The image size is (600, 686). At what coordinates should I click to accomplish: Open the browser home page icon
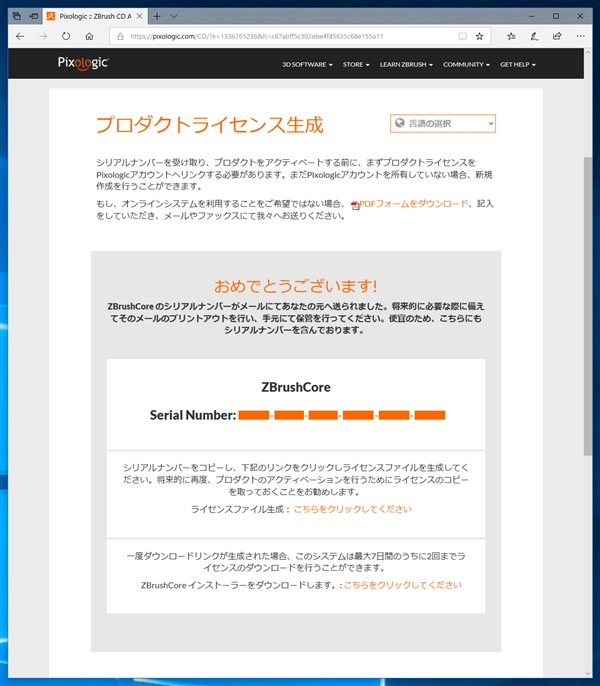pos(89,36)
